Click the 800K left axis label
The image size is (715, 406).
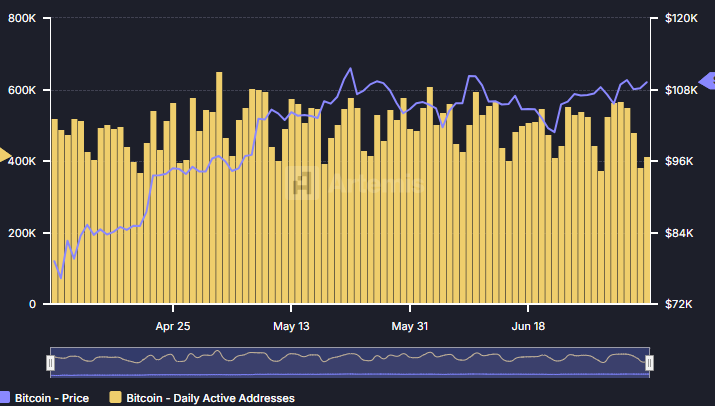pos(22,18)
